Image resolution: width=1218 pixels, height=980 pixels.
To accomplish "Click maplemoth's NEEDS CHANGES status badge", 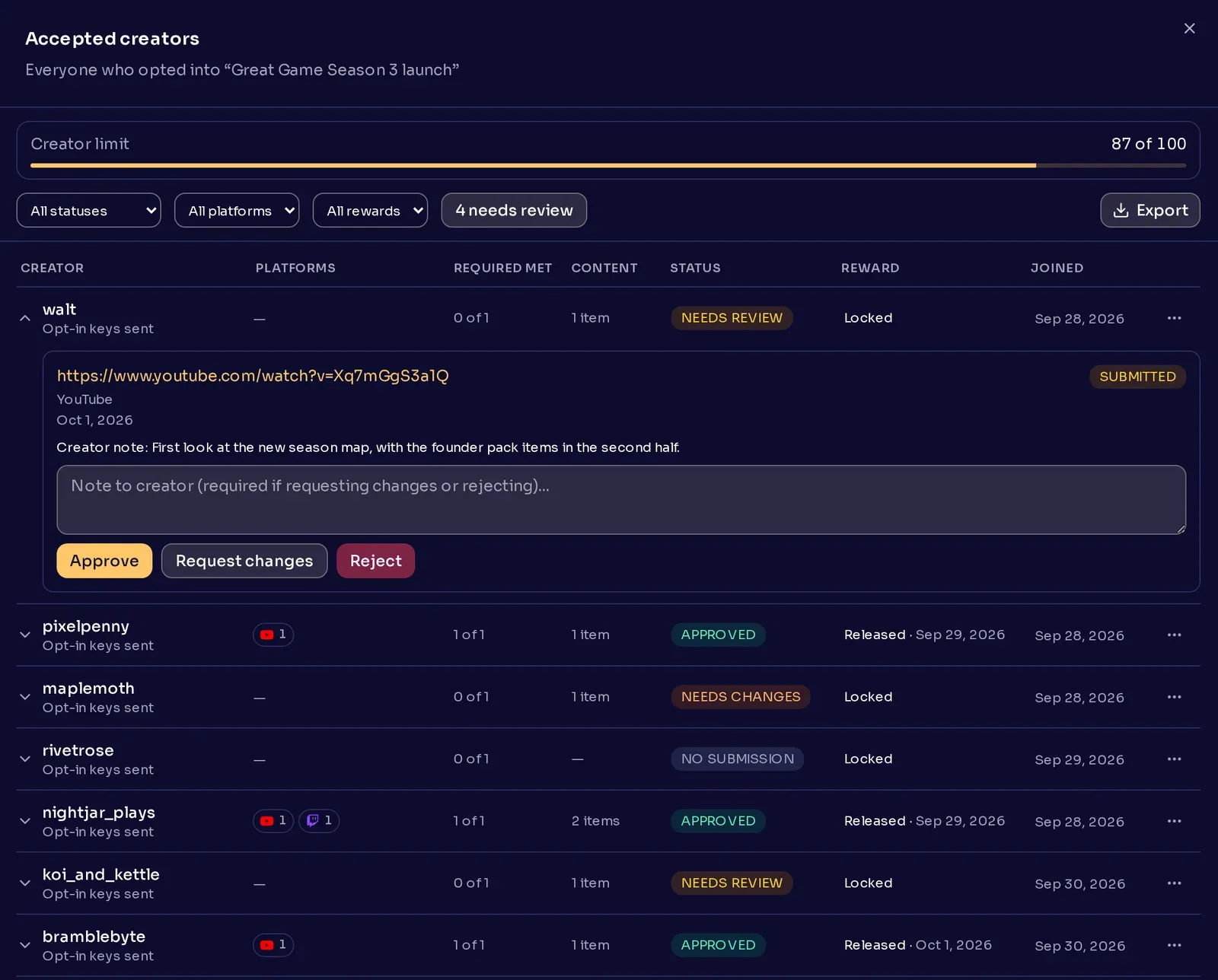I will pos(741,697).
